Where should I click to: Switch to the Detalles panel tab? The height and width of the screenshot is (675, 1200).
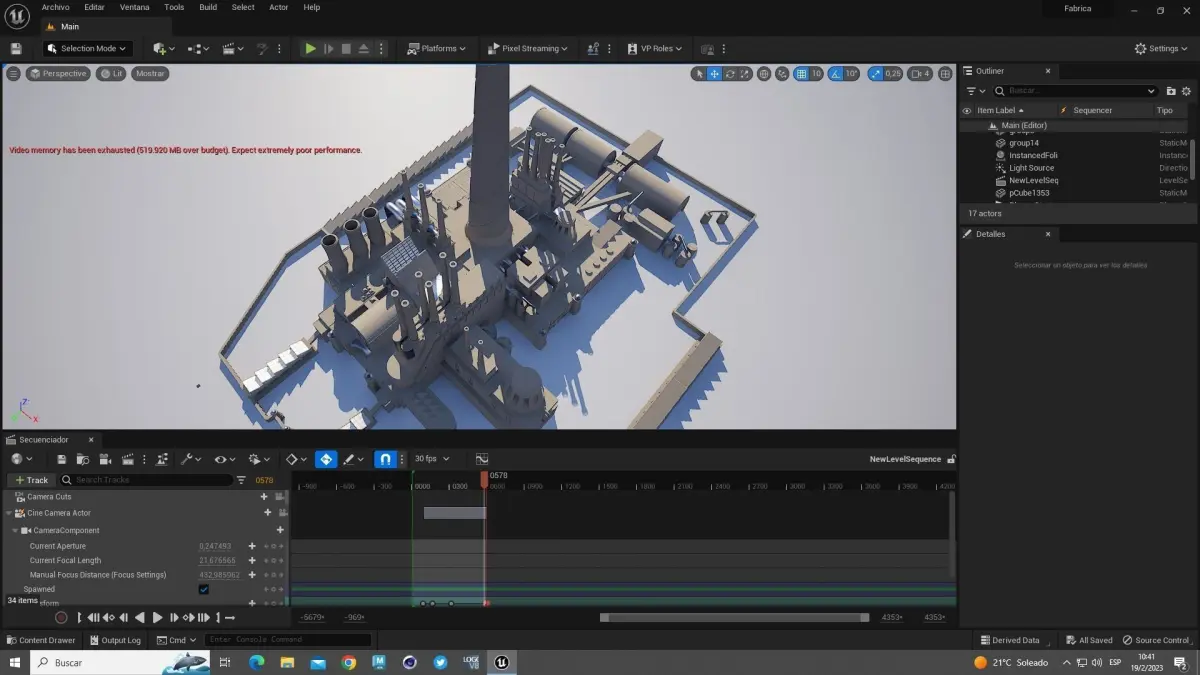990,234
